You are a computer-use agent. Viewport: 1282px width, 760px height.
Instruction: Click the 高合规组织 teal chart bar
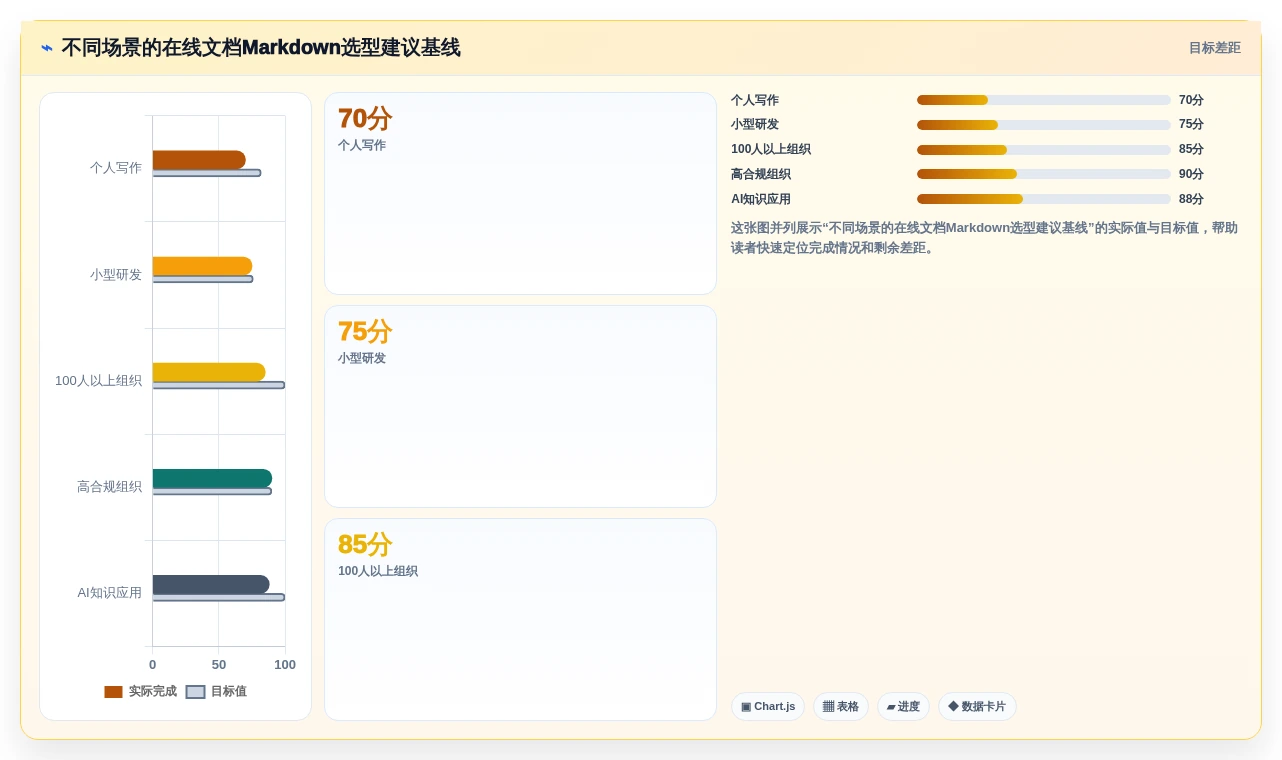212,478
